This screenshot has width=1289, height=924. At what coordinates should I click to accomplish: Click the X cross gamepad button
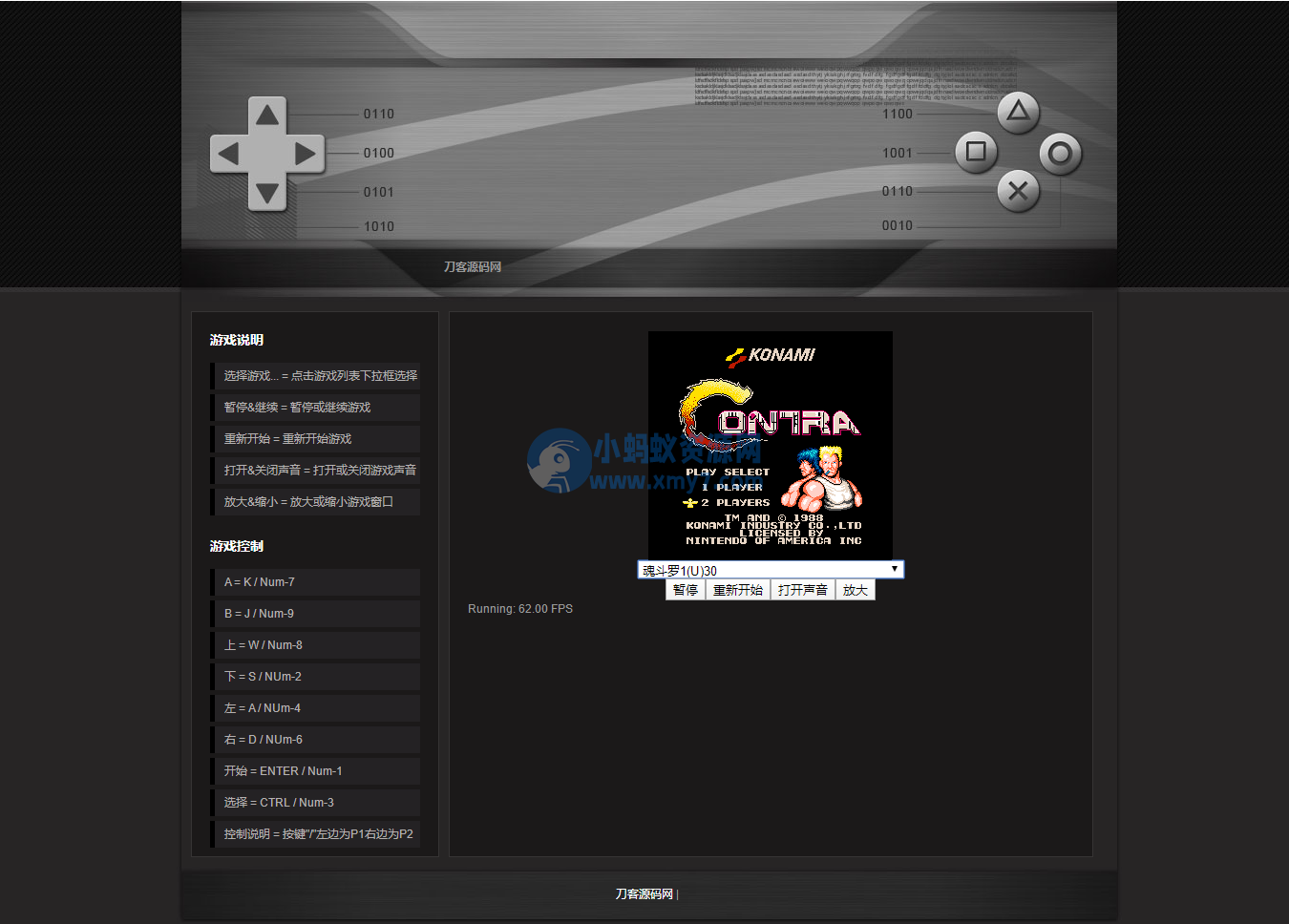point(1018,191)
